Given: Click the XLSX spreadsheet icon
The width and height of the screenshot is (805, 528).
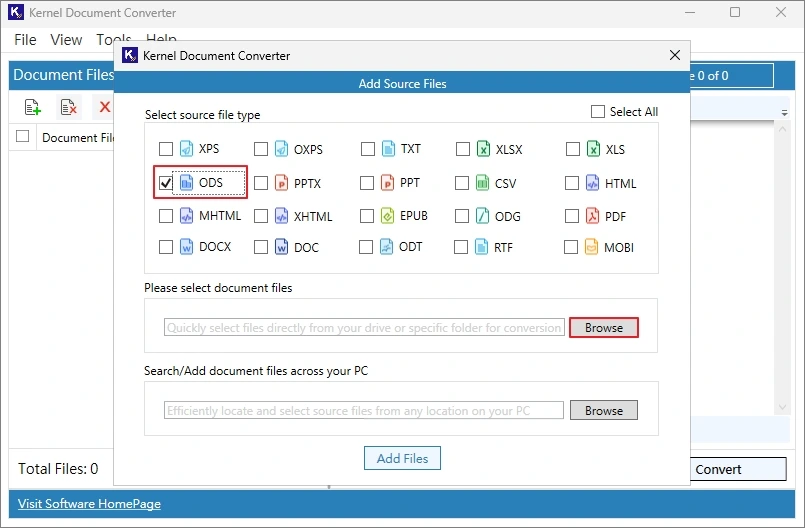Looking at the screenshot, I should pyautogui.click(x=483, y=149).
